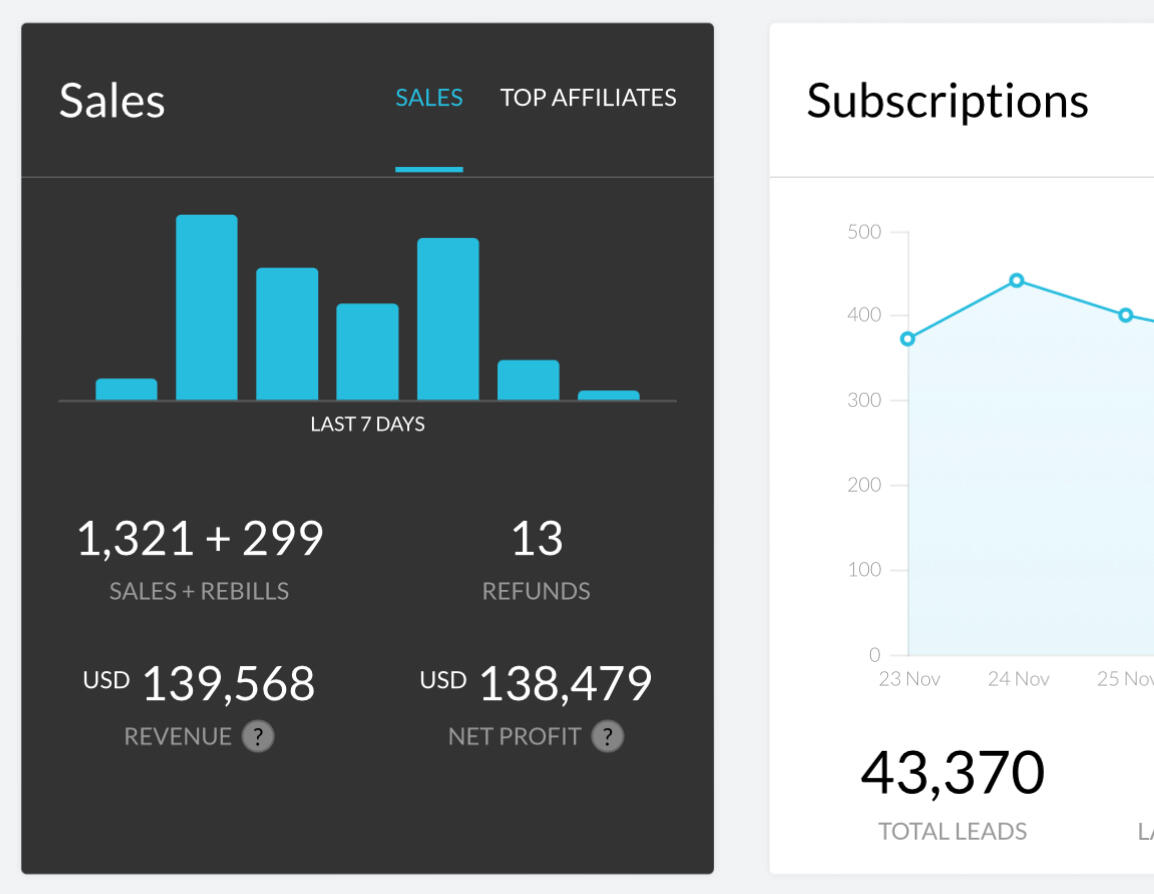1154x894 pixels.
Task: Select the Sales tab
Action: 429,98
